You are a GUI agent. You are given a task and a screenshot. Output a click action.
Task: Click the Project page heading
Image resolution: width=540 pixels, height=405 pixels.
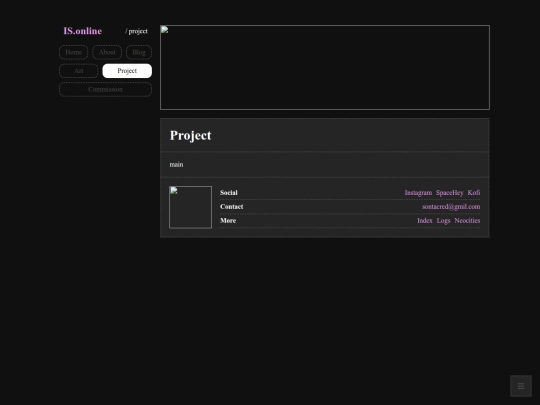pyautogui.click(x=190, y=135)
